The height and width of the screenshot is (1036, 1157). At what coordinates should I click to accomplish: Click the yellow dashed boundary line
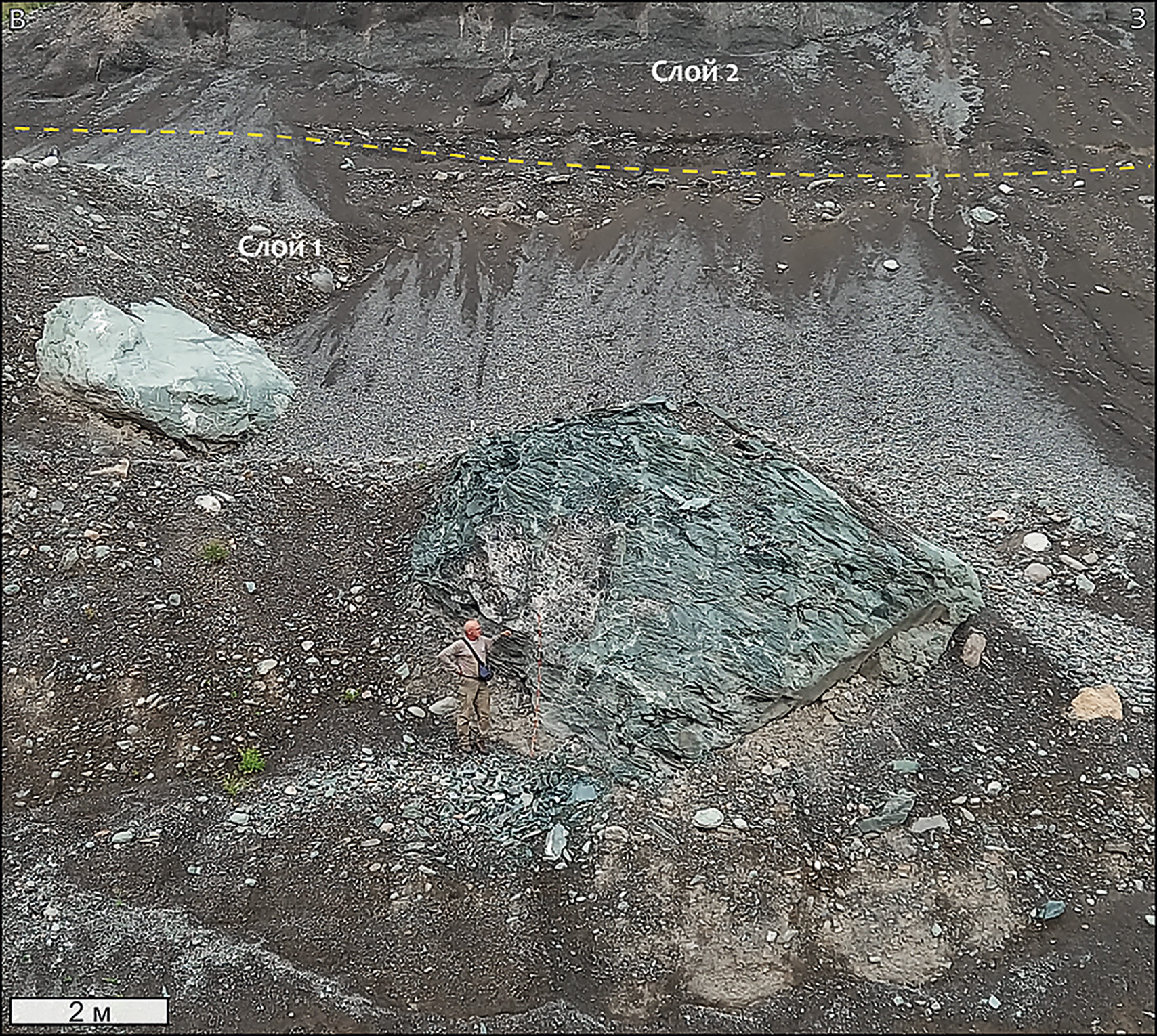[x=576, y=164]
